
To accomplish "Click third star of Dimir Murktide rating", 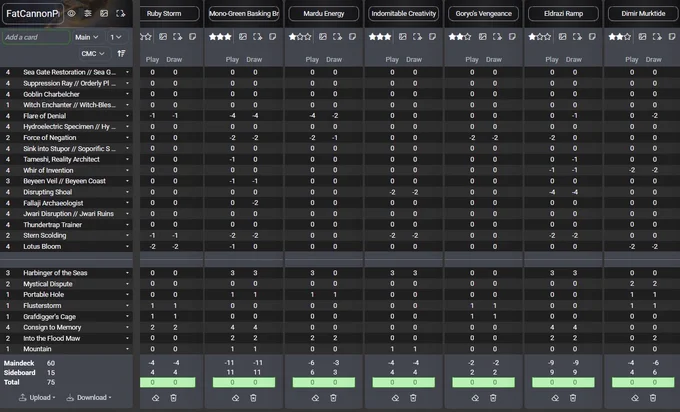I will [627, 37].
